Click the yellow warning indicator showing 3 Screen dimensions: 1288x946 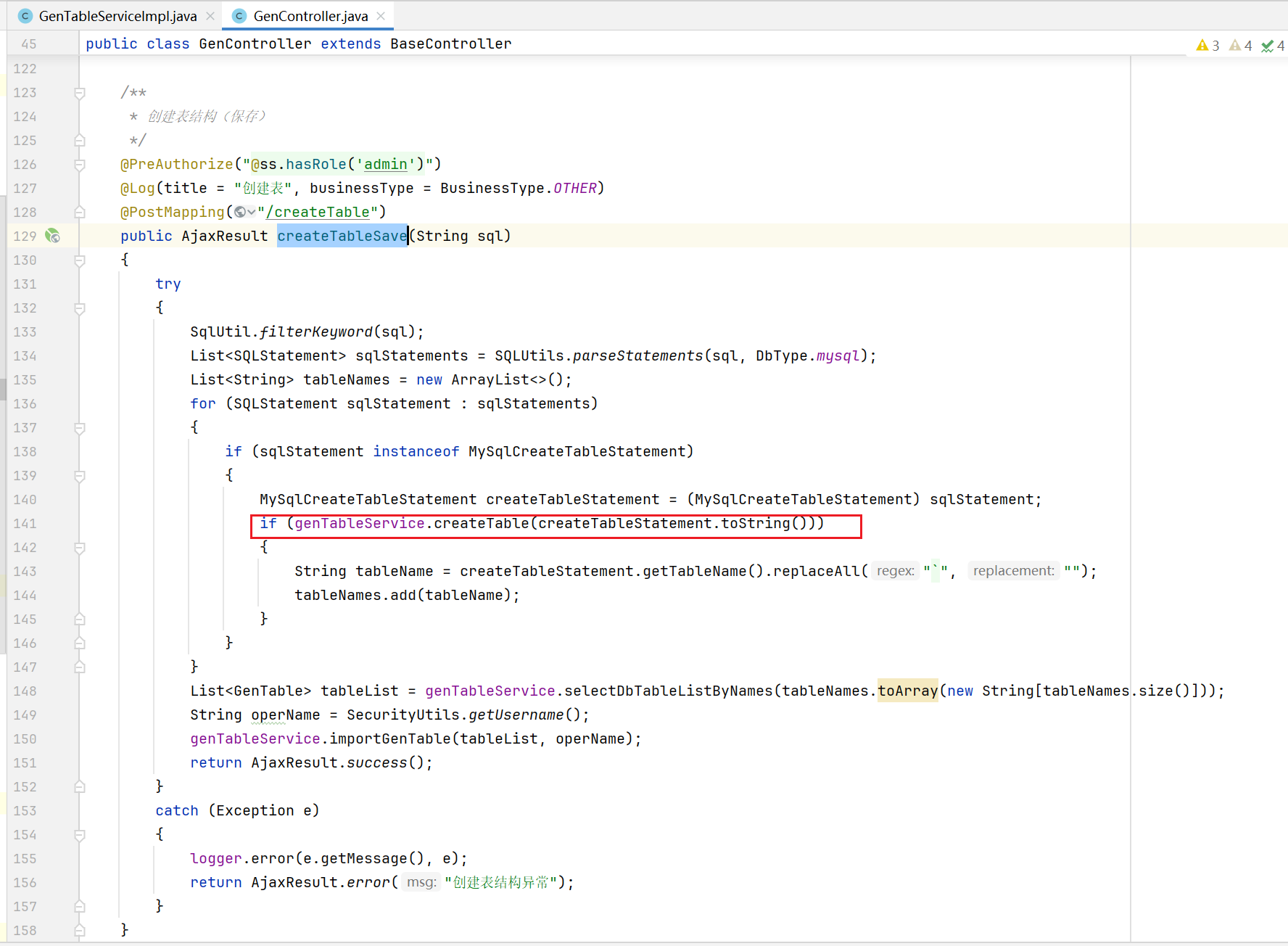tap(1207, 46)
